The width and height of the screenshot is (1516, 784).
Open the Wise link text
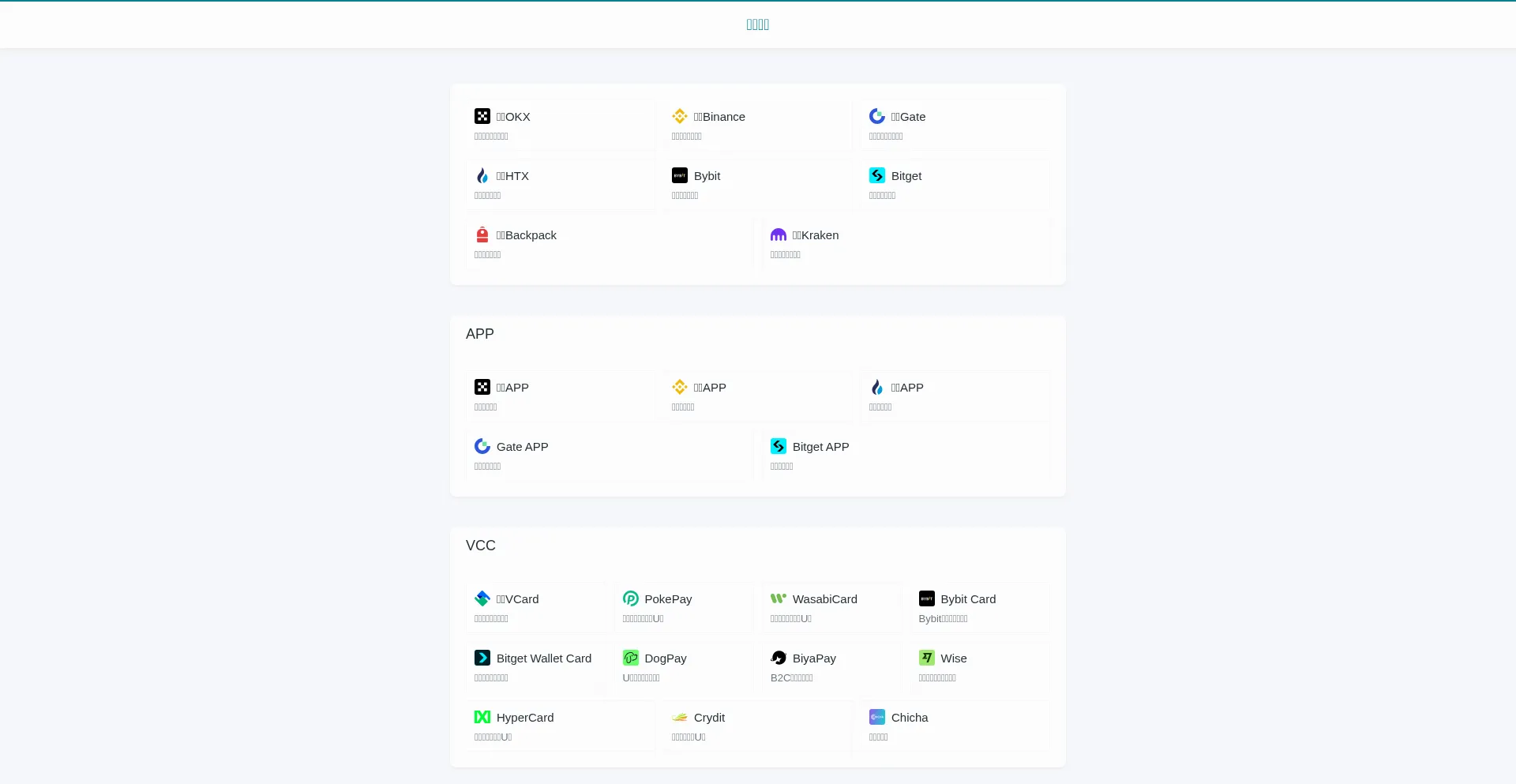(953, 658)
